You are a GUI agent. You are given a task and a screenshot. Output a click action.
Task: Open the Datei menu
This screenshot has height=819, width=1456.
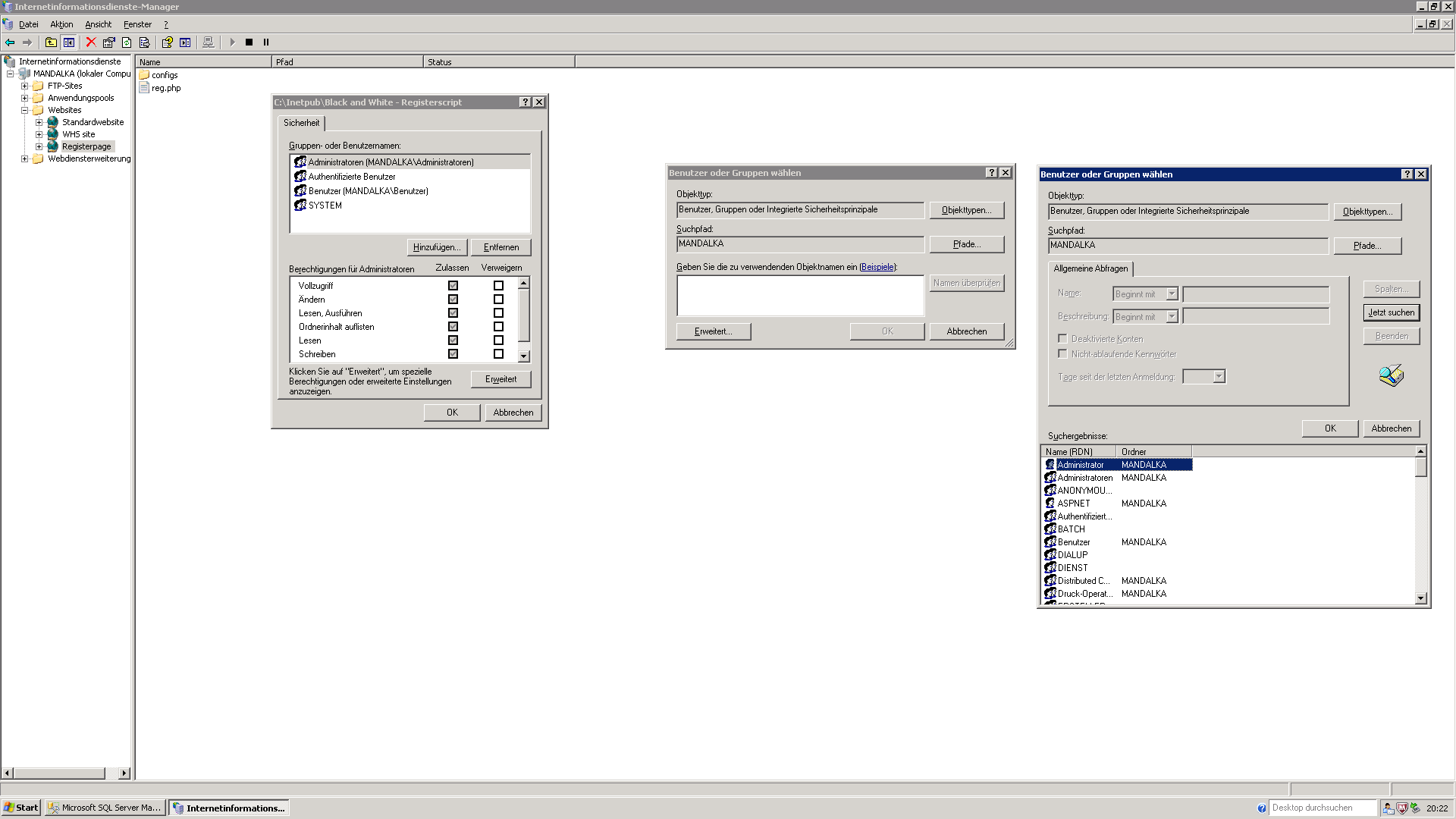[28, 24]
